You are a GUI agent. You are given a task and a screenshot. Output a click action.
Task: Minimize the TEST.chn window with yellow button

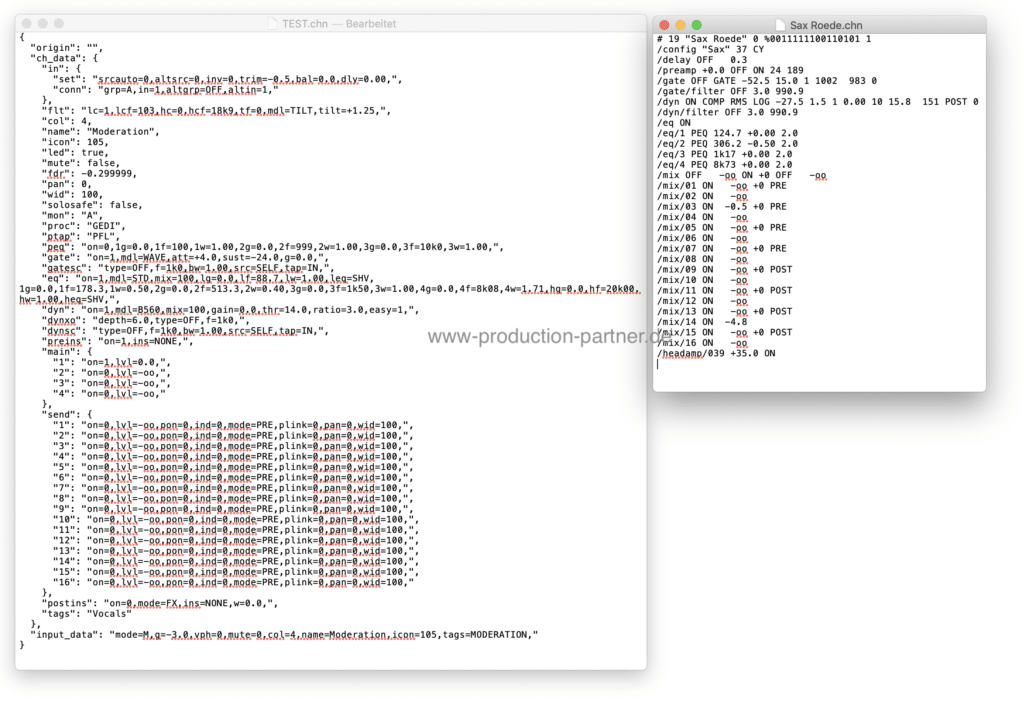45,23
